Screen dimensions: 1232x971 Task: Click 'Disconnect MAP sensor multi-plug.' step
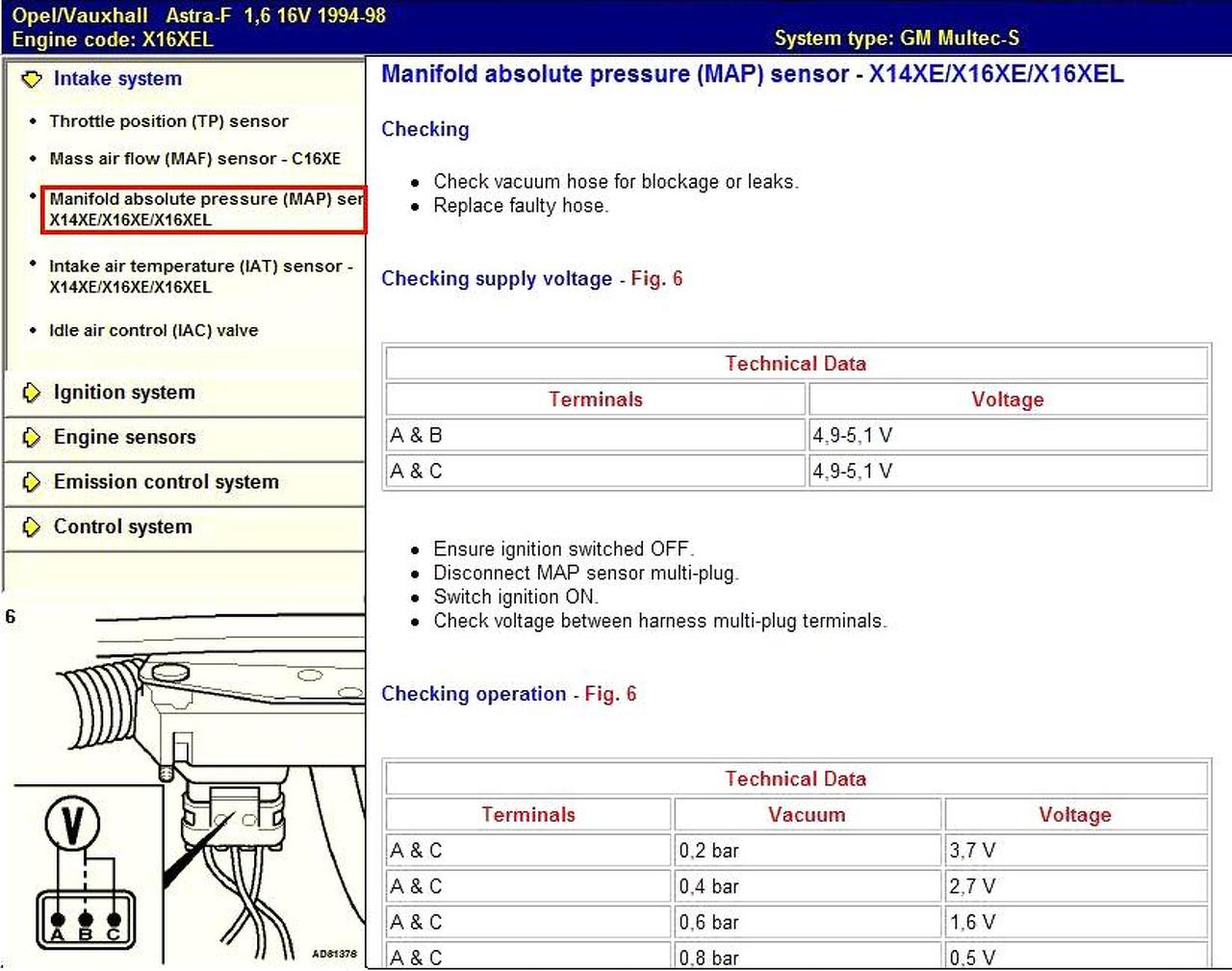(586, 574)
